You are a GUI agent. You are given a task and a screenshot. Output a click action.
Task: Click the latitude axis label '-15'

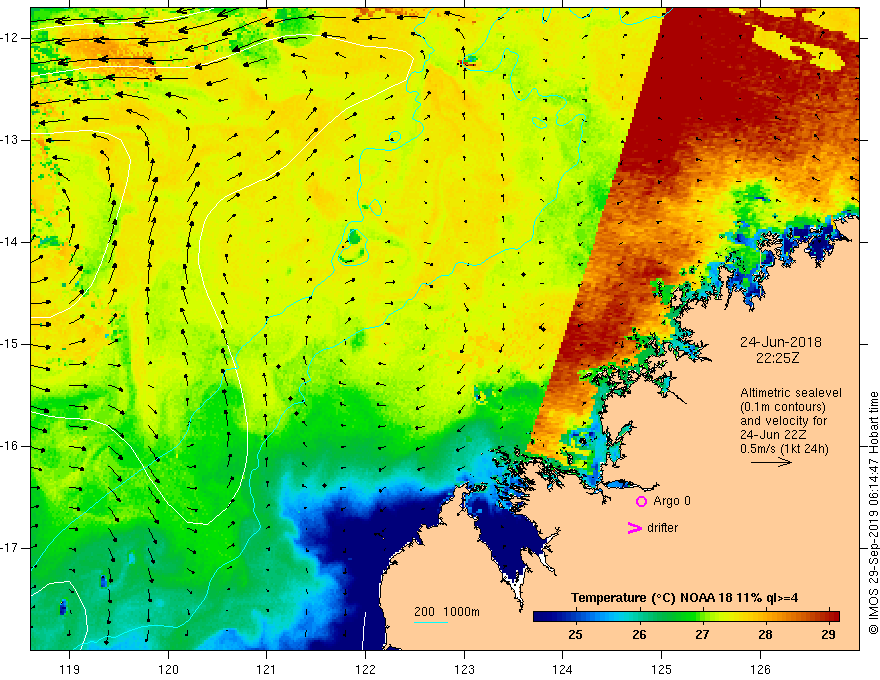point(11,344)
